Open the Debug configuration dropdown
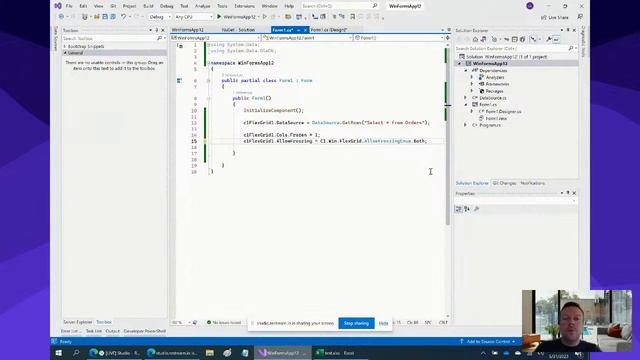This screenshot has width=640, height=360. point(160,17)
